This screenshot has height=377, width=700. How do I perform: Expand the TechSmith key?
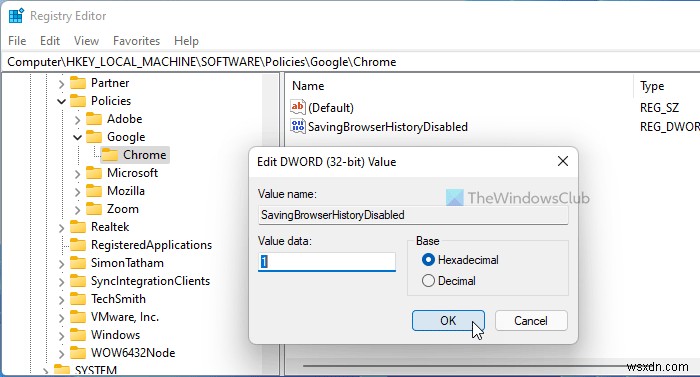[x=62, y=299]
